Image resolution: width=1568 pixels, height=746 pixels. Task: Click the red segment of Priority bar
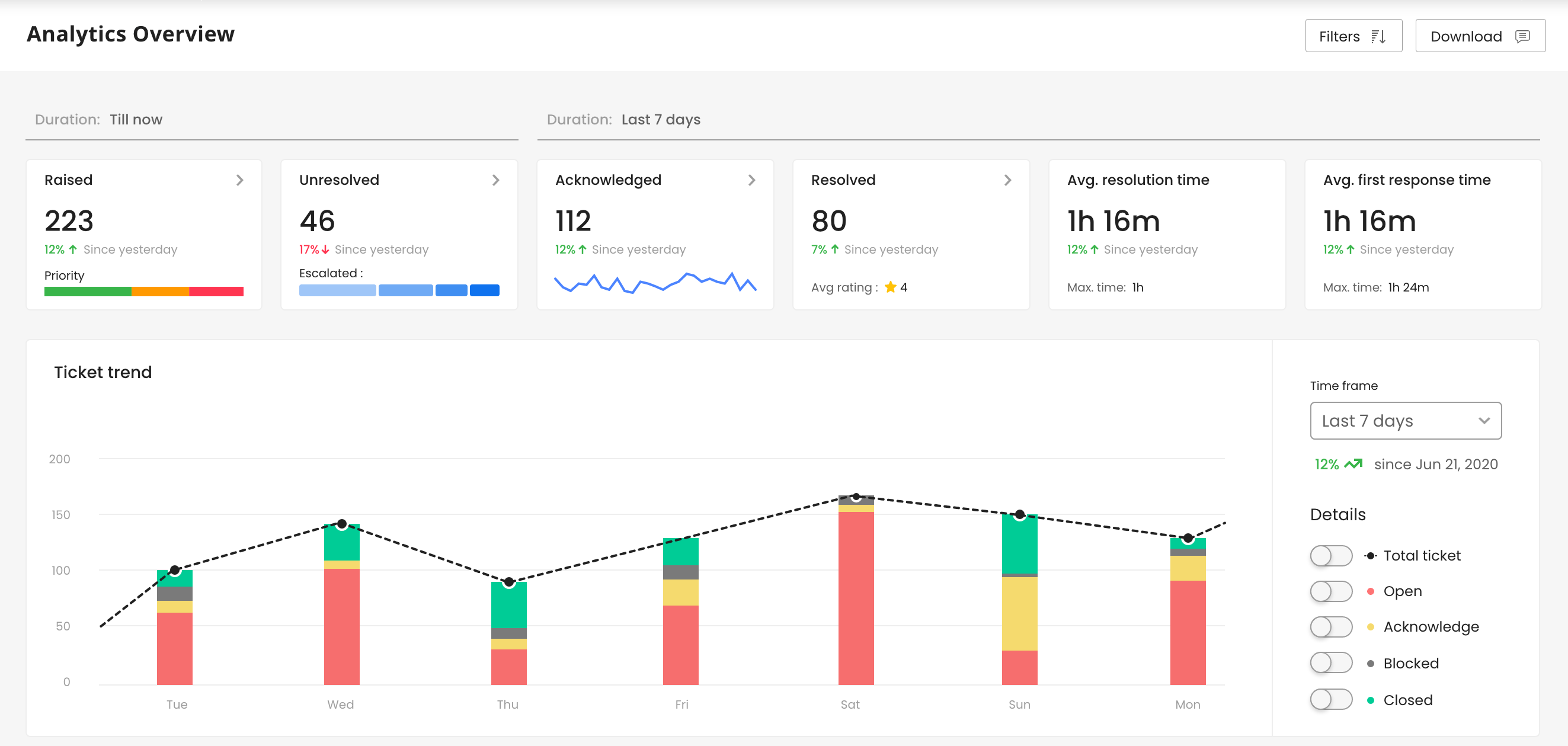[x=216, y=292]
